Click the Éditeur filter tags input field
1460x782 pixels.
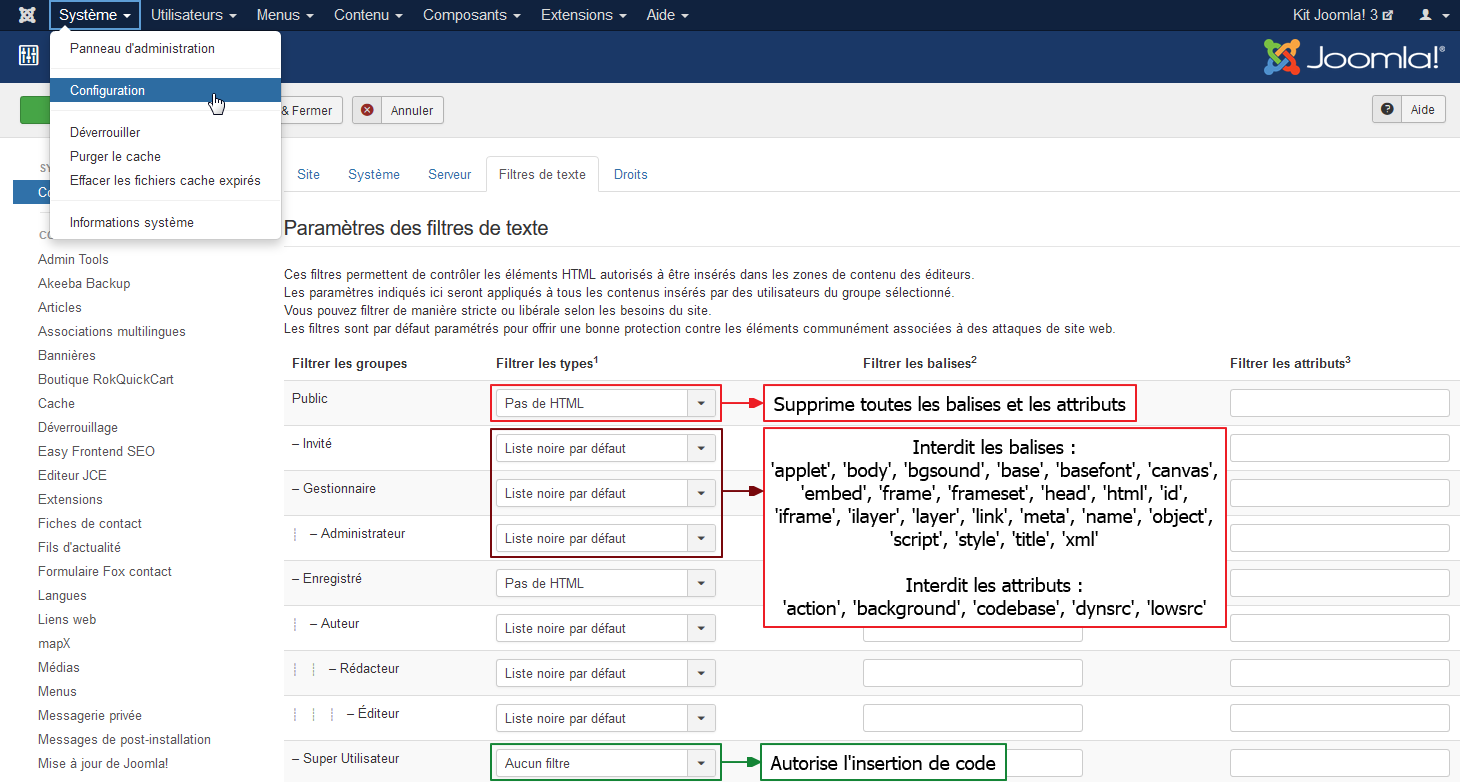pos(973,718)
